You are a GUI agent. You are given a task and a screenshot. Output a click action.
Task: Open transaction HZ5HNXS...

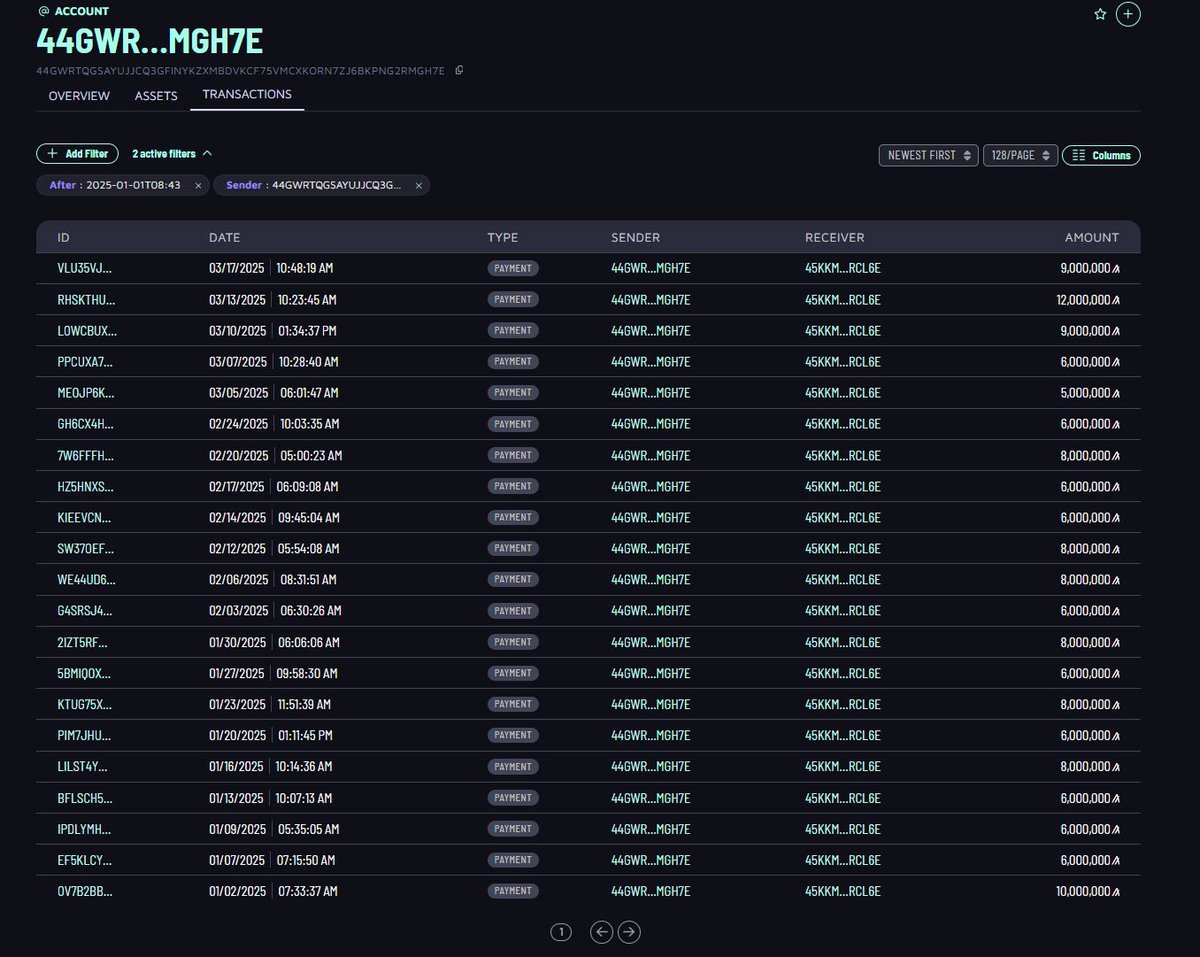click(x=86, y=486)
